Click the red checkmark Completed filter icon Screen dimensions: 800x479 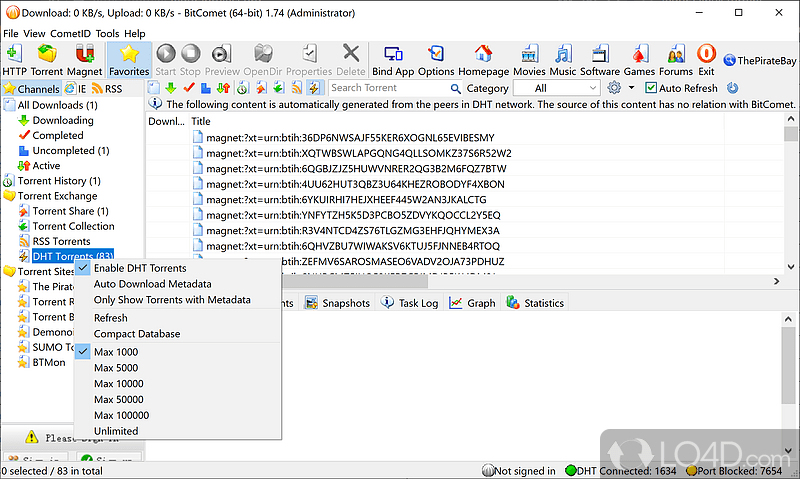pos(189,88)
